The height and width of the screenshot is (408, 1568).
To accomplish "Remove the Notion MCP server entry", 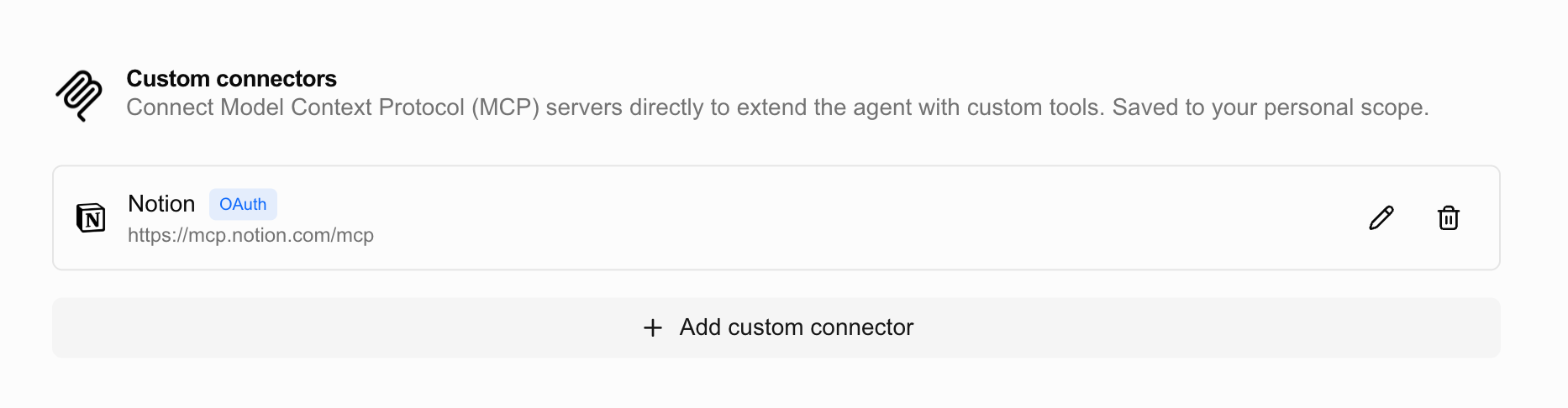I will [x=1449, y=218].
